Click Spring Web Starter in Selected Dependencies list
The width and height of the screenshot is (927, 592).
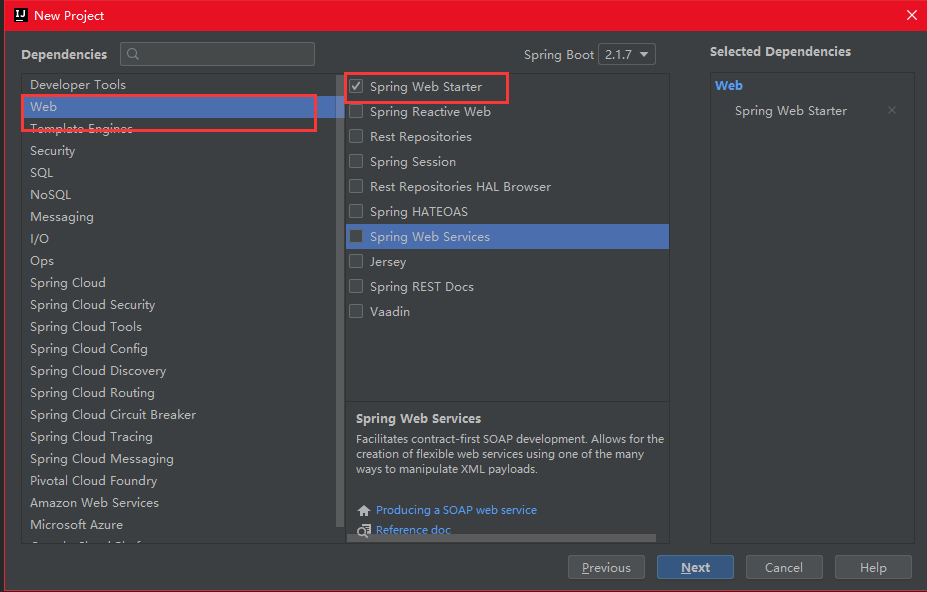click(790, 111)
